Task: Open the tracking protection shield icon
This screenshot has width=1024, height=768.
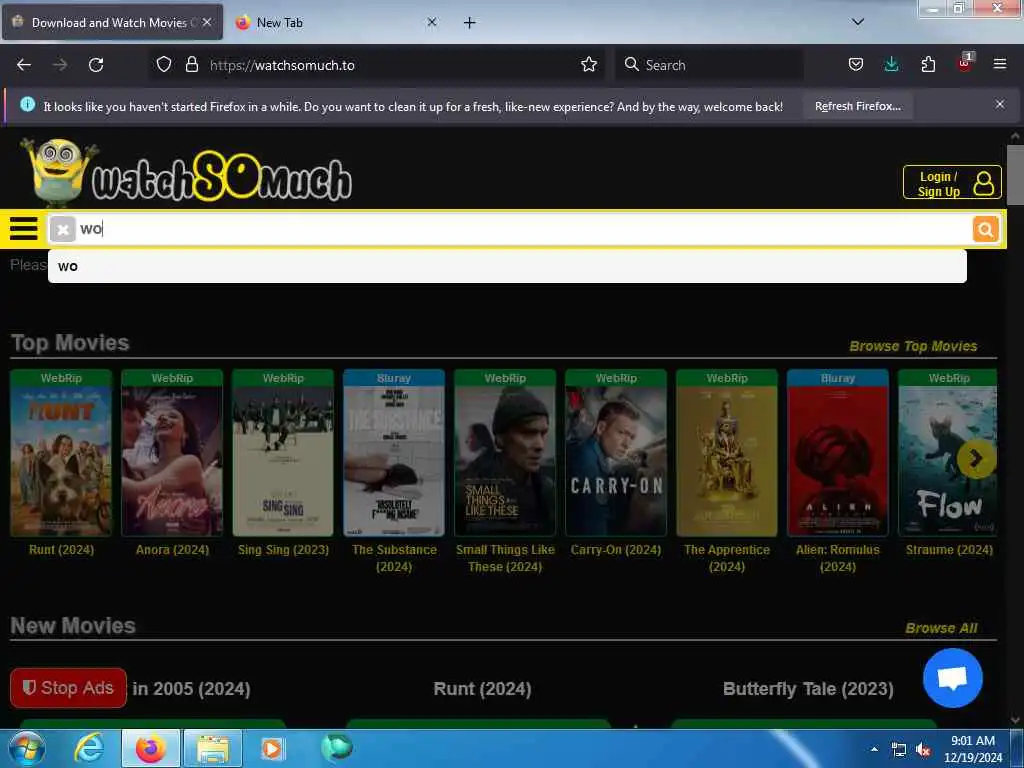Action: tap(164, 65)
